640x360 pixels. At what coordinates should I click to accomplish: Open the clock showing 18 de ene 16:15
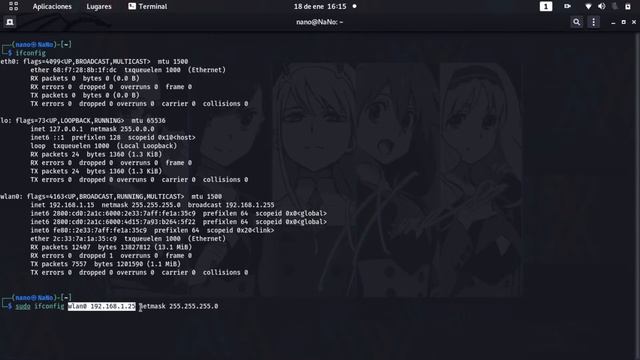point(320,7)
